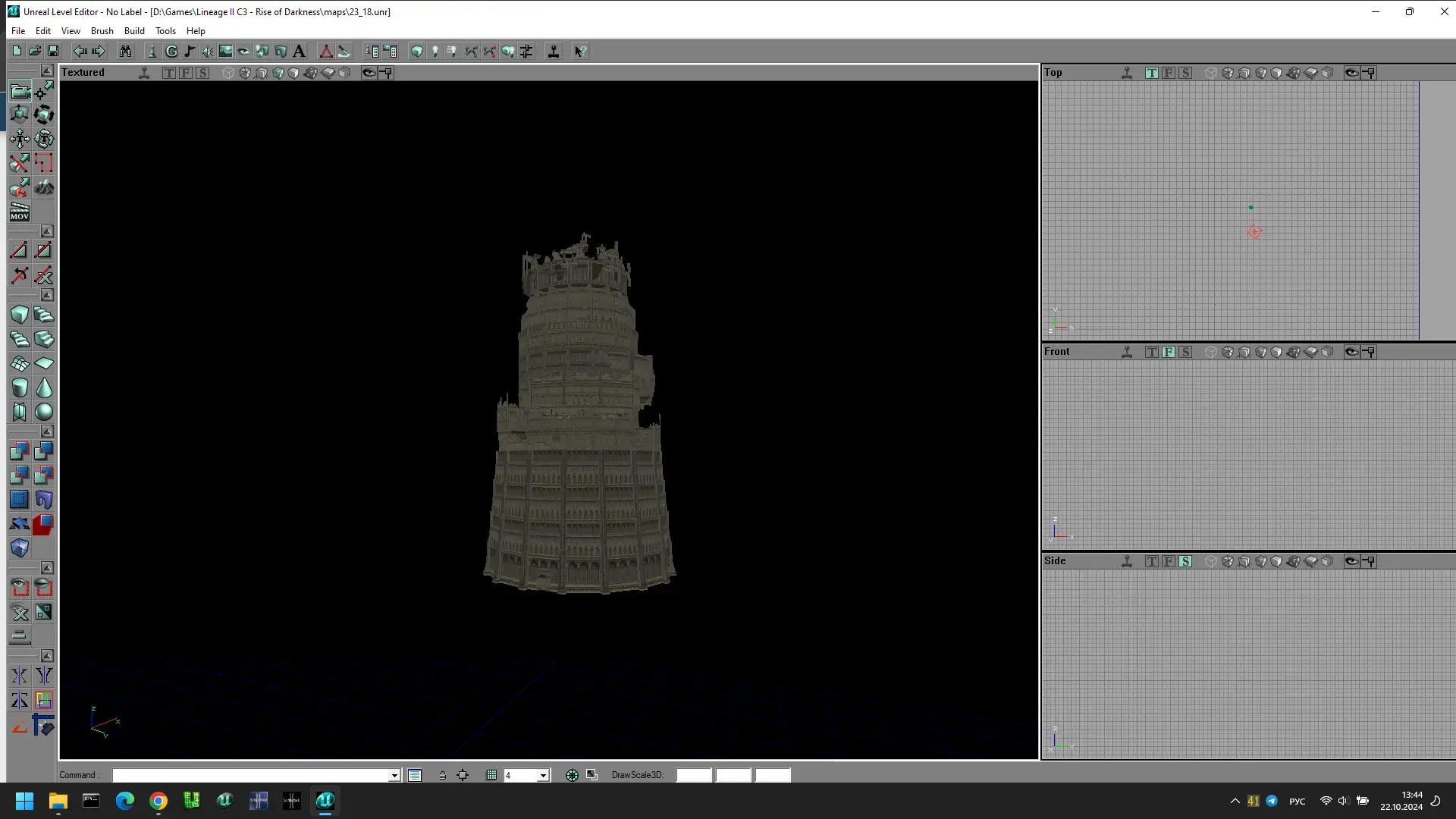This screenshot has width=1456, height=819.
Task: Collapse the brush clipping group arrow
Action: pos(47,231)
